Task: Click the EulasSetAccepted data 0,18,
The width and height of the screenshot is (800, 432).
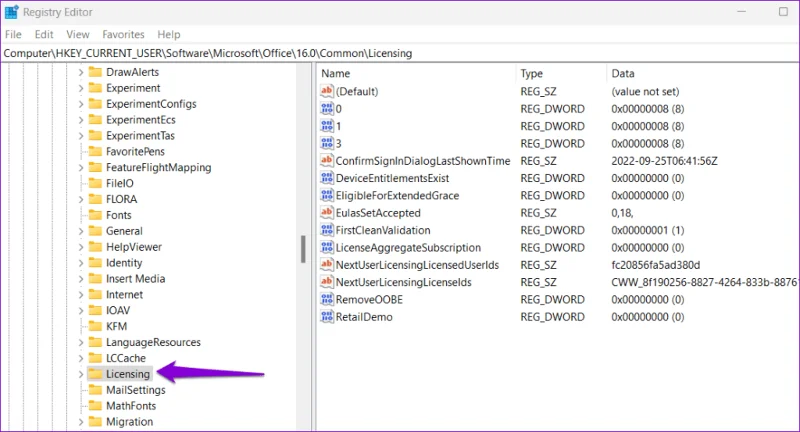Action: [x=622, y=213]
